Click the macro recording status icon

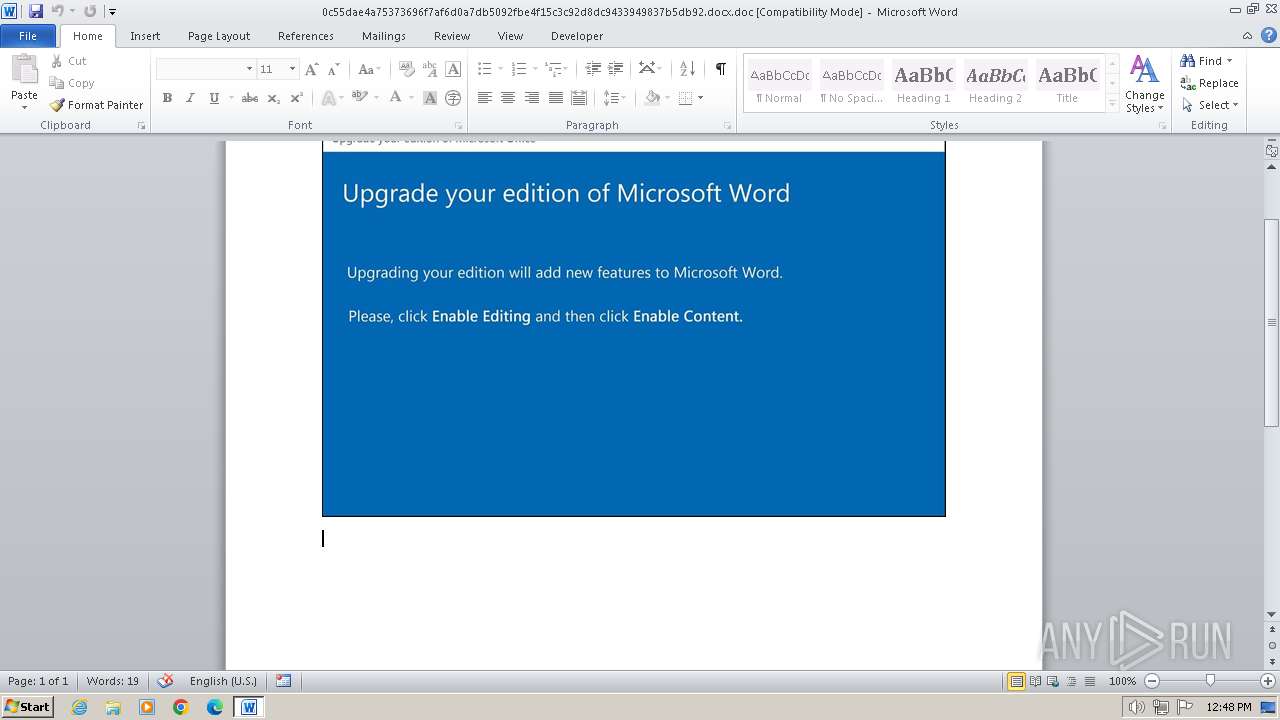[x=283, y=681]
